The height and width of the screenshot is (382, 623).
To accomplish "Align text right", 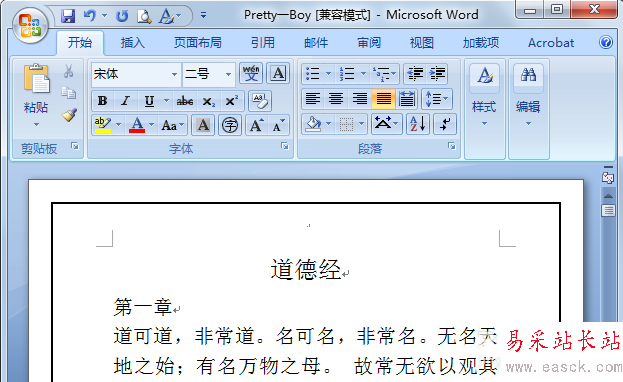I will tap(360, 99).
